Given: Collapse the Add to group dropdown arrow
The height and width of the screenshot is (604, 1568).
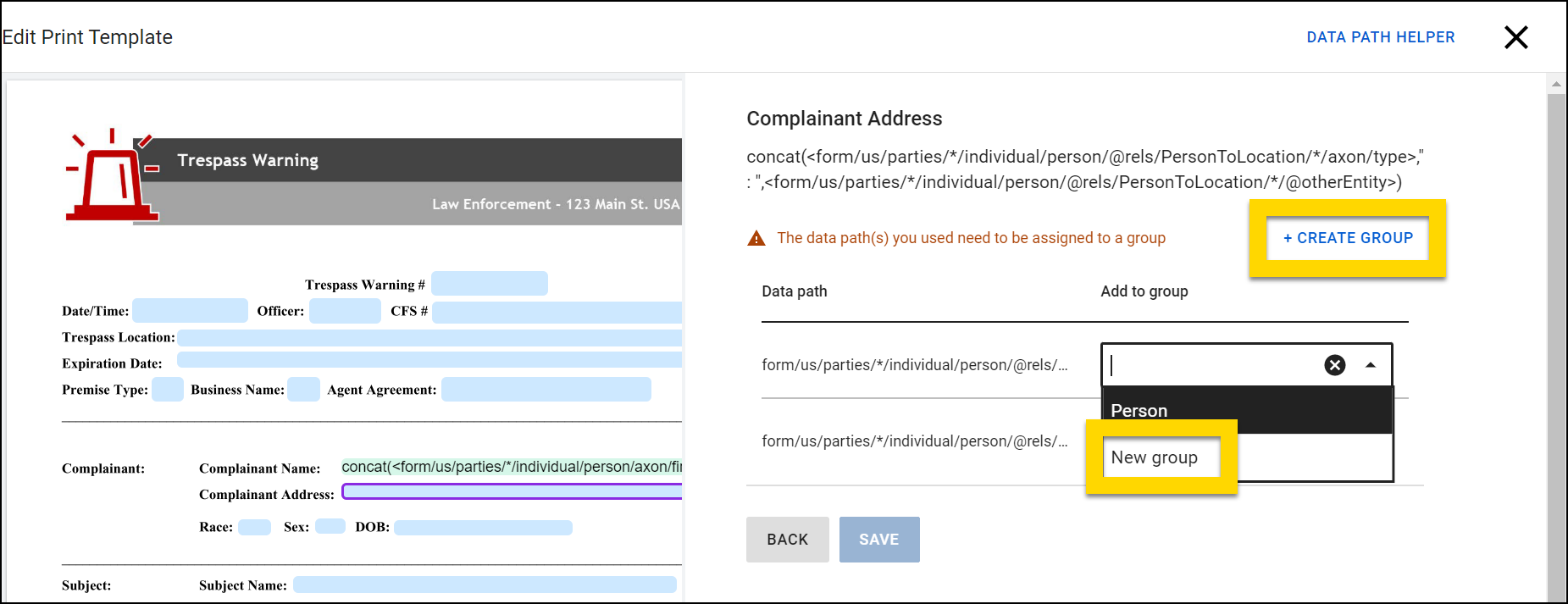Looking at the screenshot, I should (1370, 365).
